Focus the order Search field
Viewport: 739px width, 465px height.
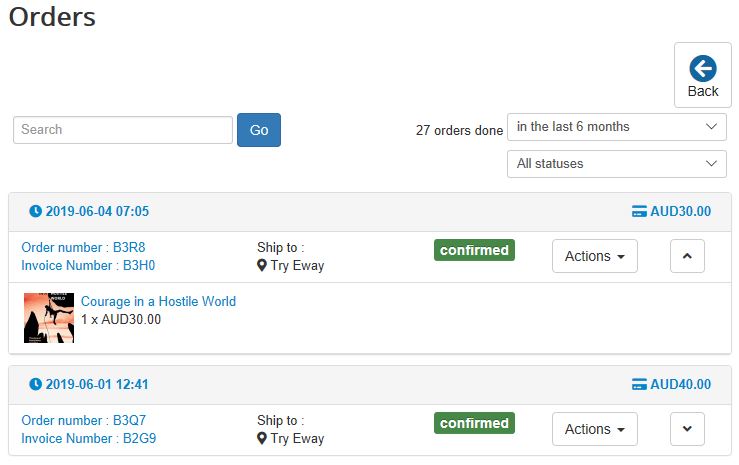[123, 130]
